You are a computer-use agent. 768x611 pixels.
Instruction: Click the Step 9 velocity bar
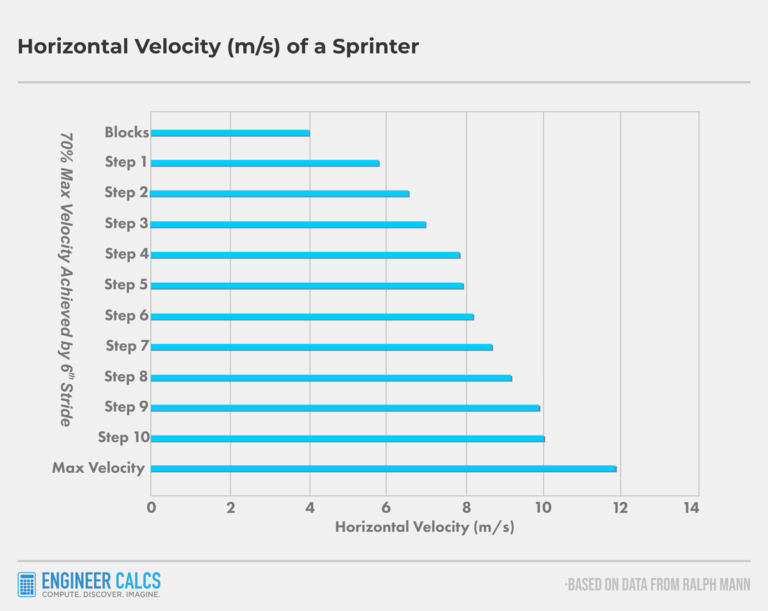tap(345, 408)
